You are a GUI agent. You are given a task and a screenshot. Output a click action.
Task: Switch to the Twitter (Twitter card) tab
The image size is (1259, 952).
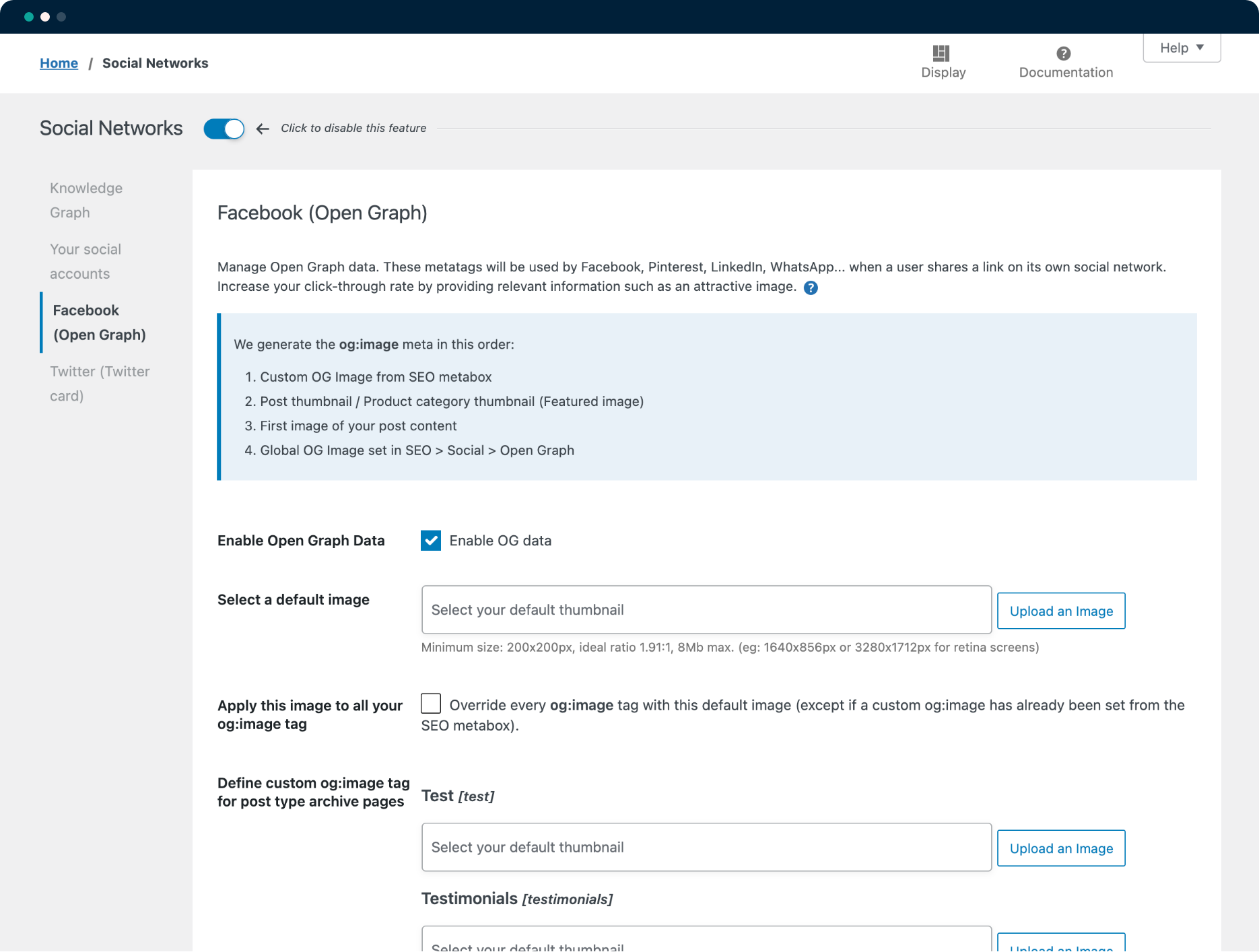pyautogui.click(x=100, y=384)
